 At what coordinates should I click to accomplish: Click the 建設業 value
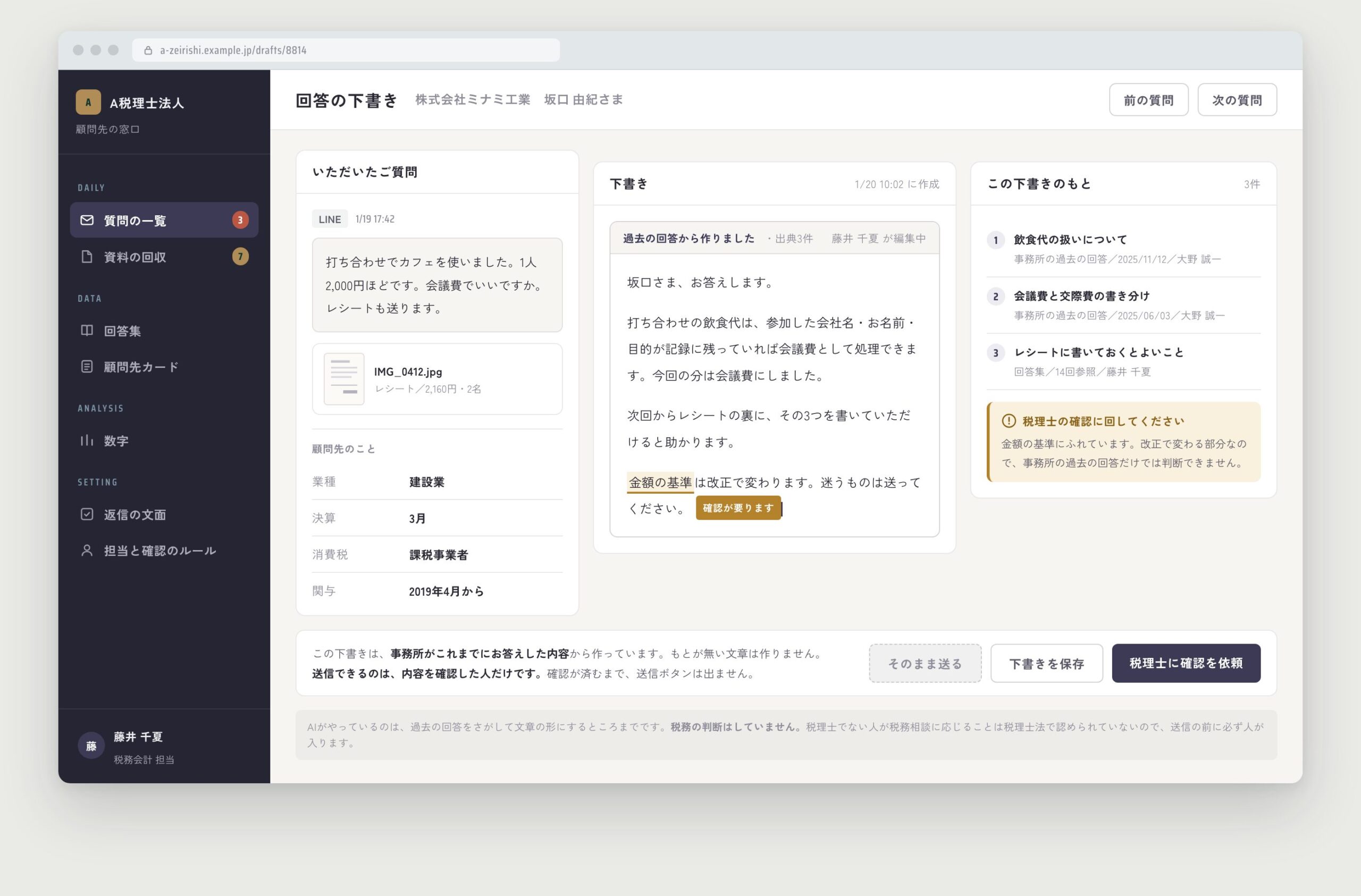click(426, 482)
